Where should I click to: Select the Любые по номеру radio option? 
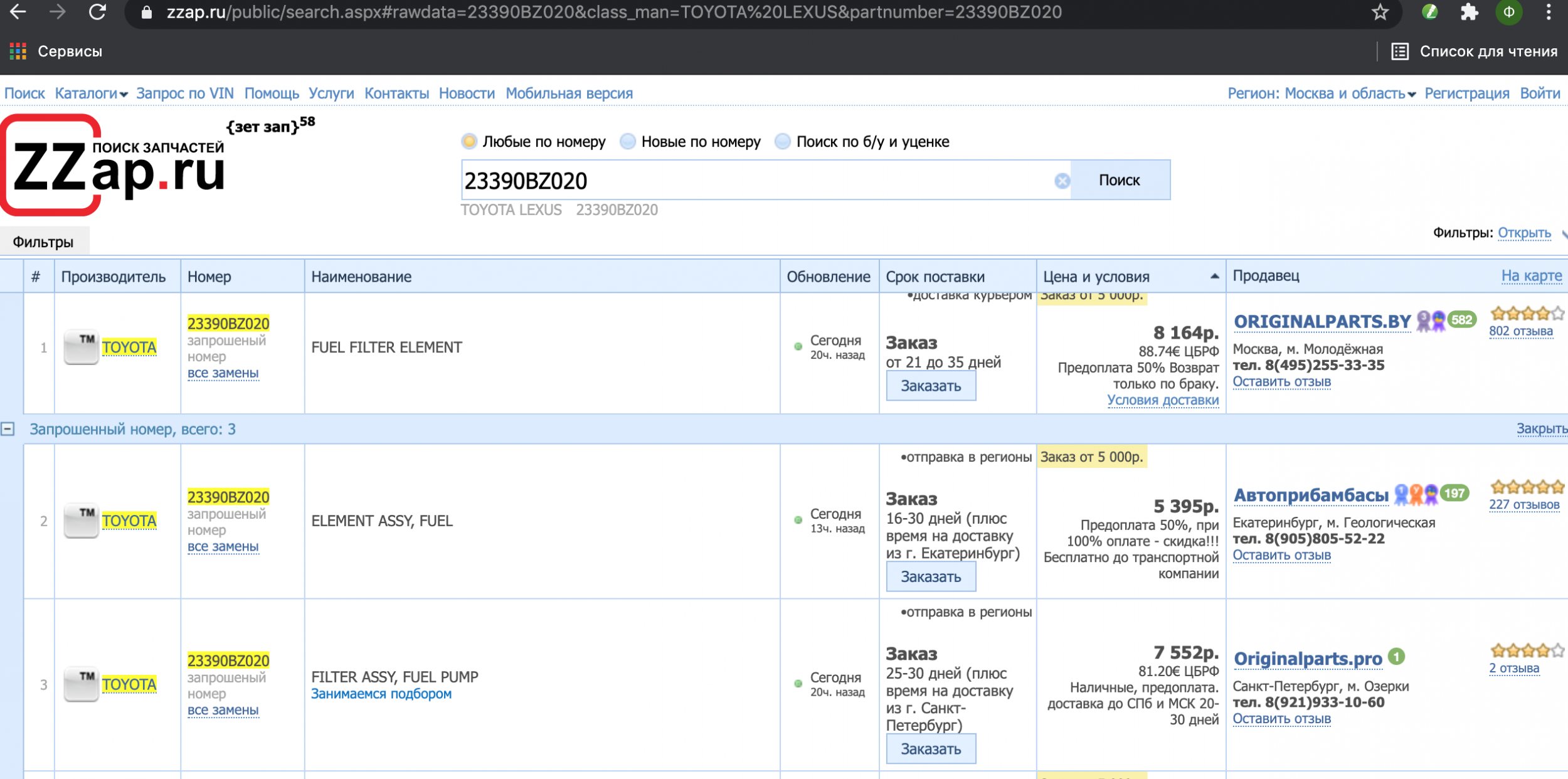coord(469,142)
